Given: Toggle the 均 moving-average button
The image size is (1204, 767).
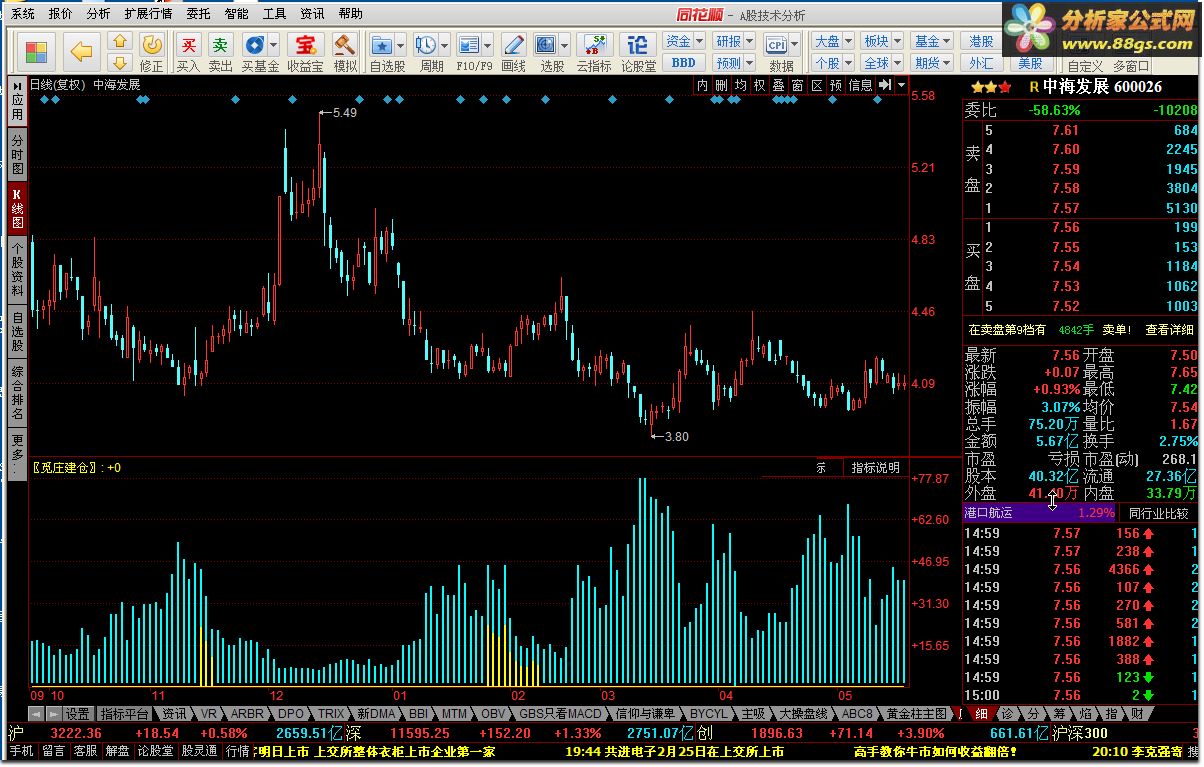Looking at the screenshot, I should [x=741, y=85].
